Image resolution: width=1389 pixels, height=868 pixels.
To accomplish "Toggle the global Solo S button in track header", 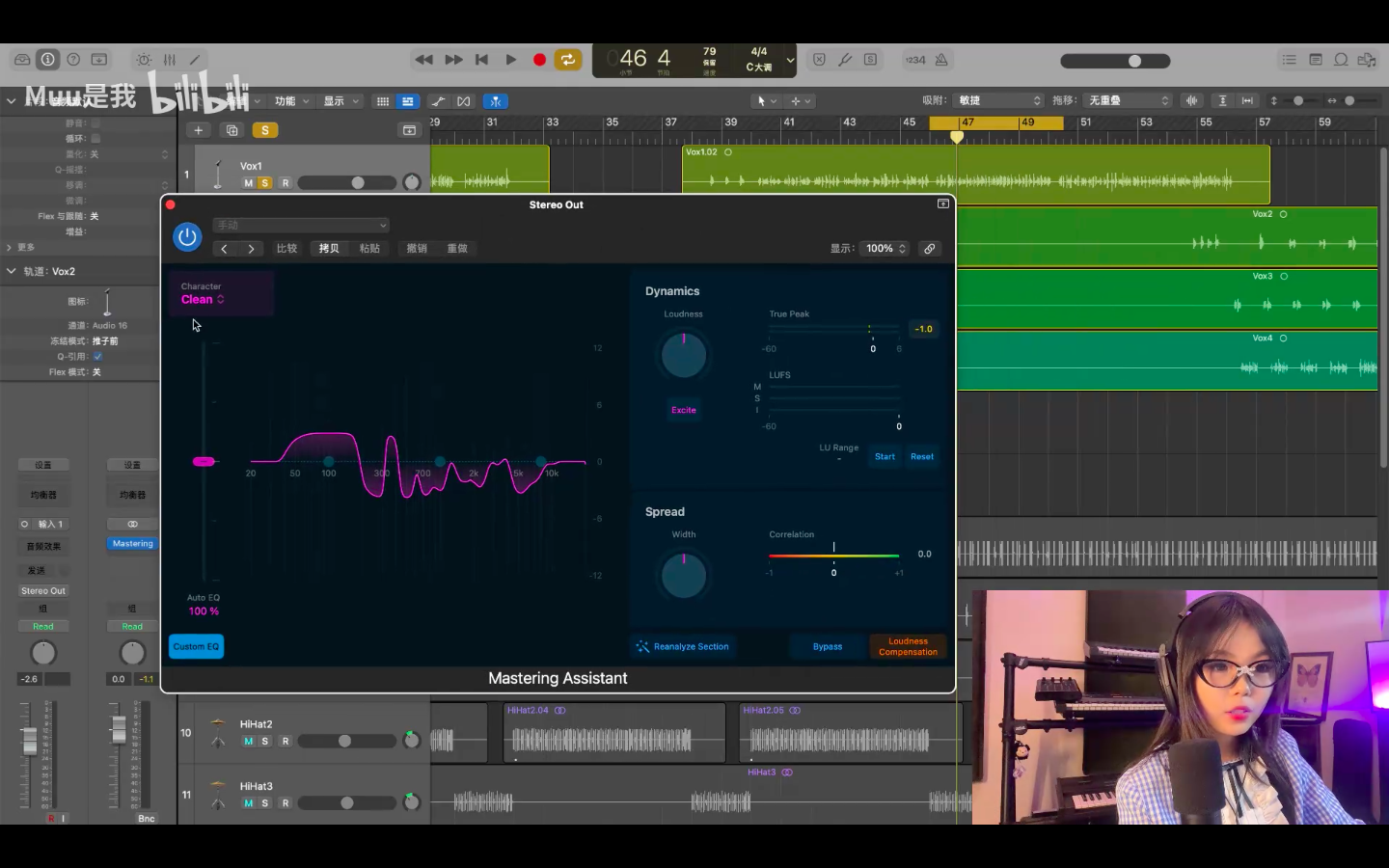I will click(x=264, y=130).
